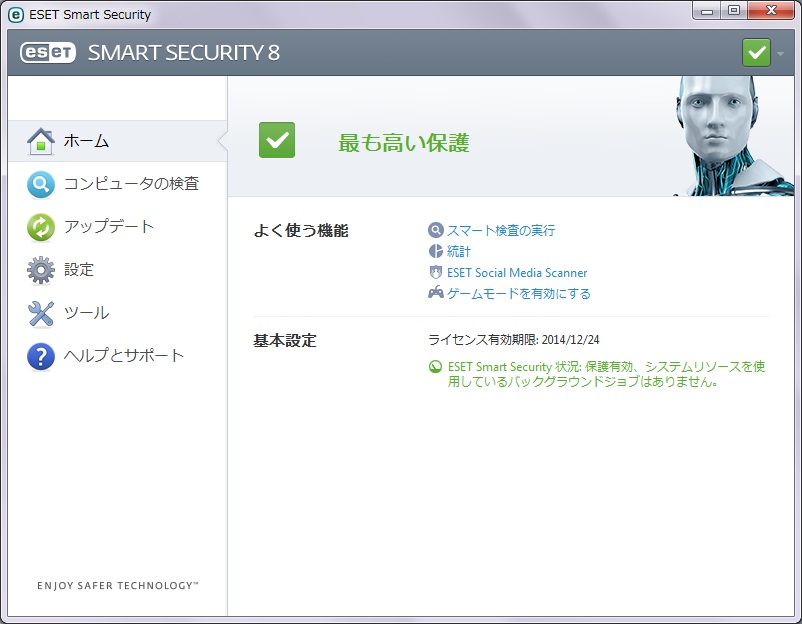
Task: Click the 設定 gear icon
Action: click(40, 270)
